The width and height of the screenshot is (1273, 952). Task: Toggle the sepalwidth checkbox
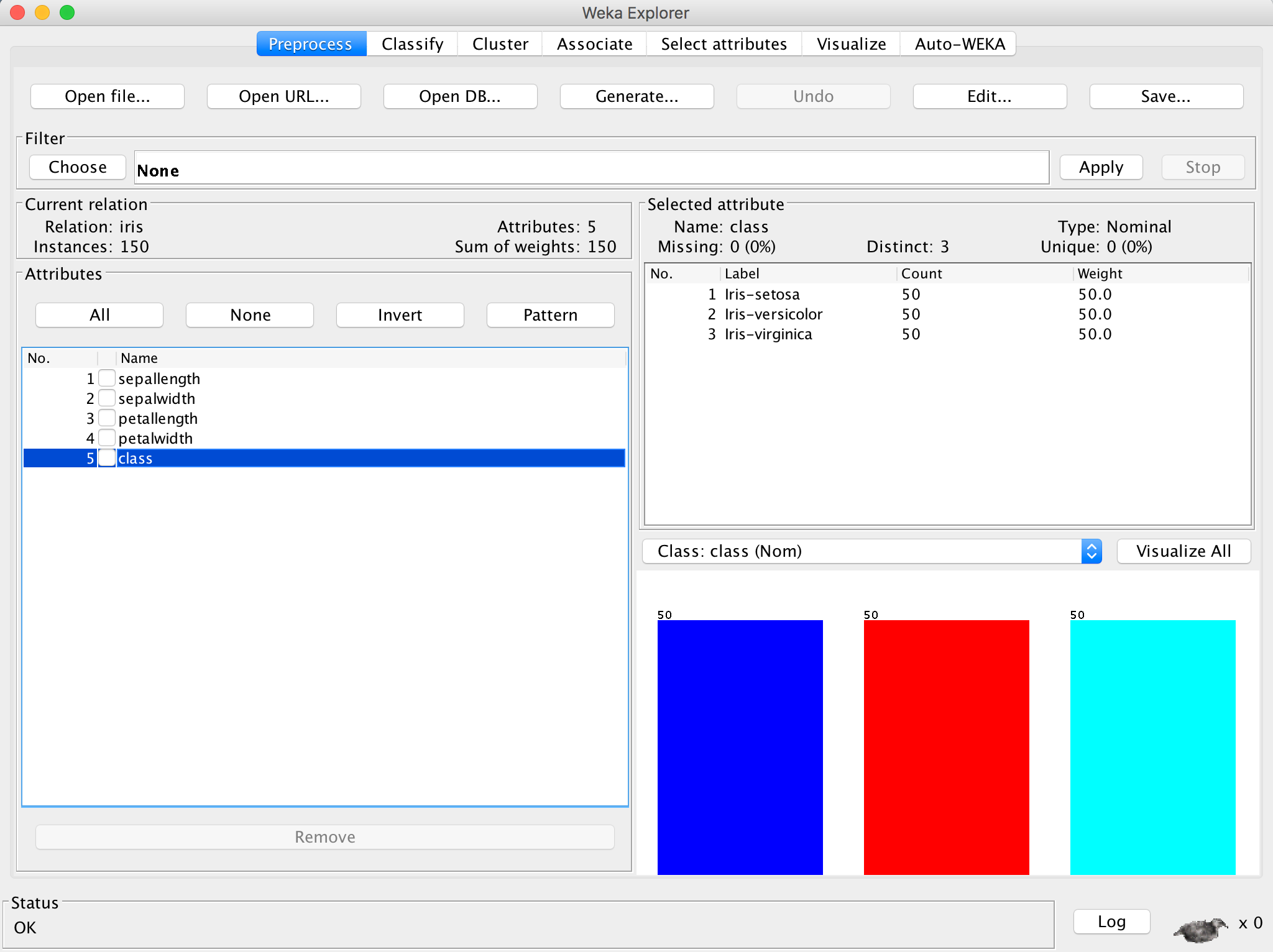click(x=107, y=398)
